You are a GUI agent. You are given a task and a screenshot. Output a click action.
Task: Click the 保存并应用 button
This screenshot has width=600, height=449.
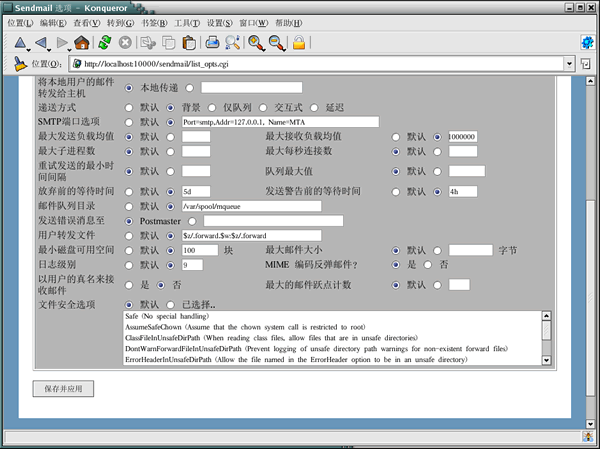63,389
